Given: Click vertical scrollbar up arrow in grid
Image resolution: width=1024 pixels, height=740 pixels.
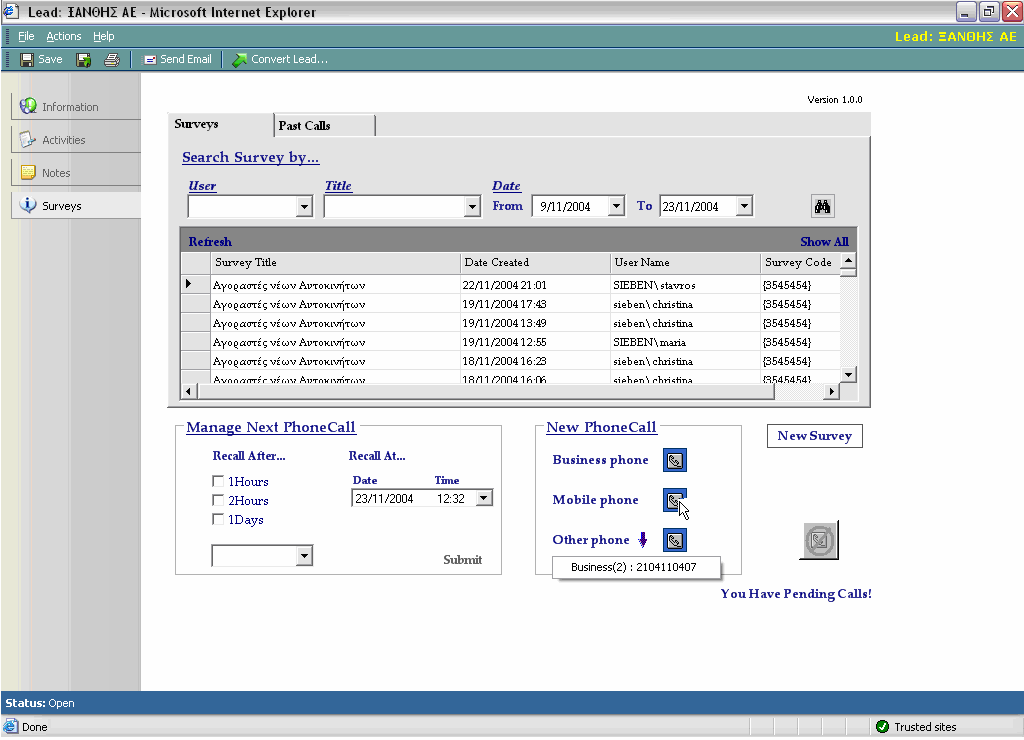Looking at the screenshot, I should click(848, 261).
